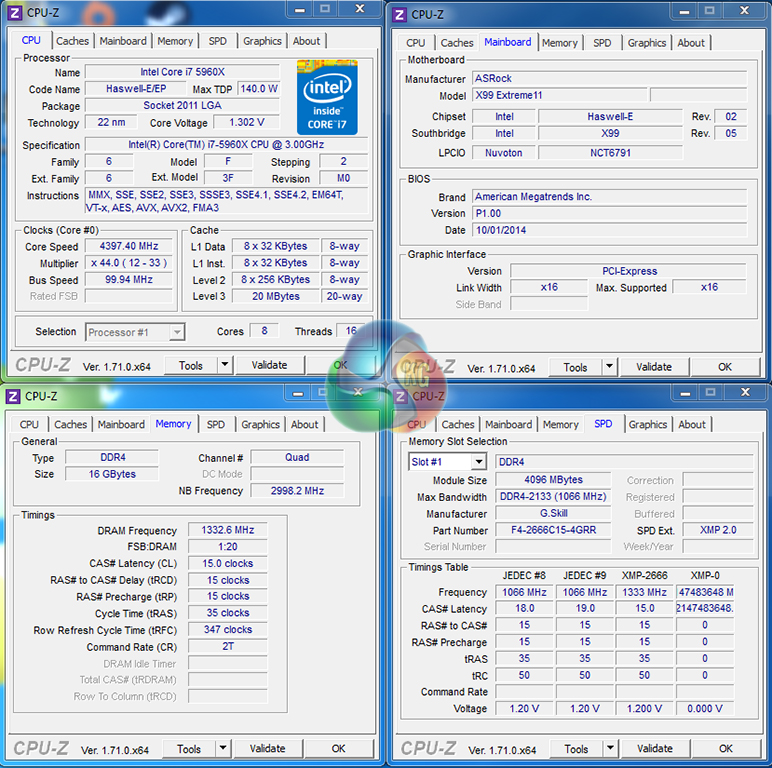The width and height of the screenshot is (772, 768).
Task: Expand the Tools arrow in the Memory window
Action: (222, 749)
